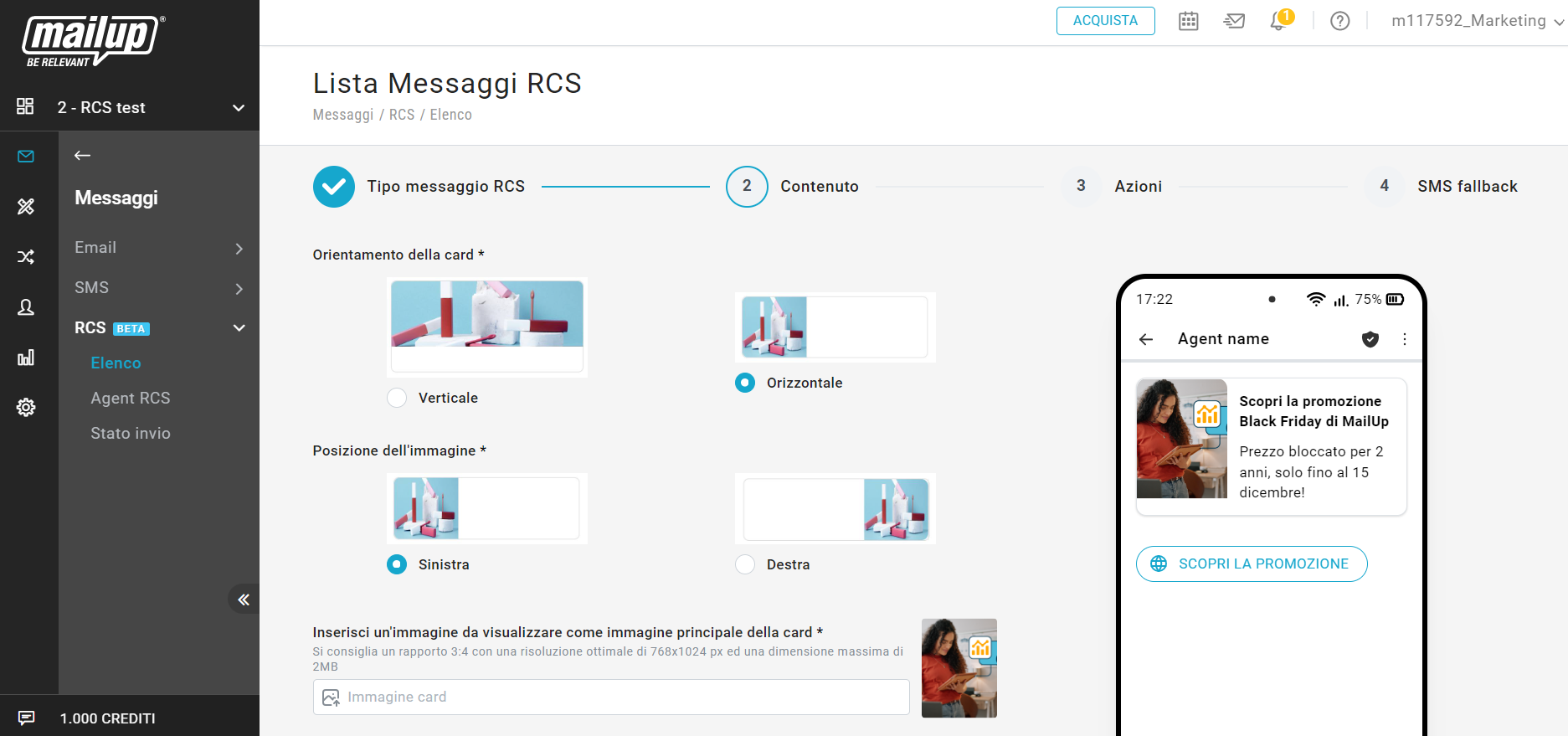The height and width of the screenshot is (736, 1568).
Task: Select the Orizzontale radio button
Action: (744, 383)
